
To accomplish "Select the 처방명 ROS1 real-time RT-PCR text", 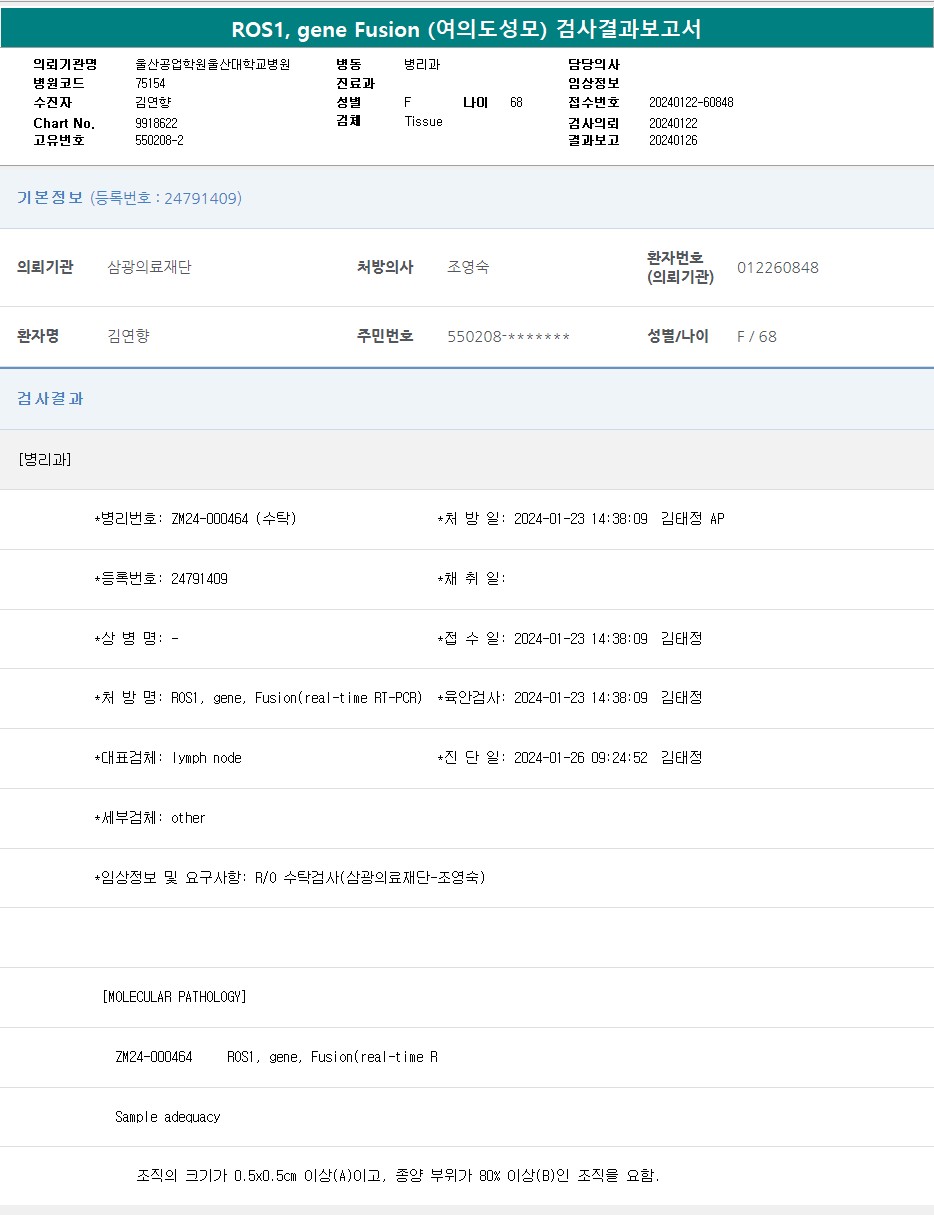I will [296, 698].
